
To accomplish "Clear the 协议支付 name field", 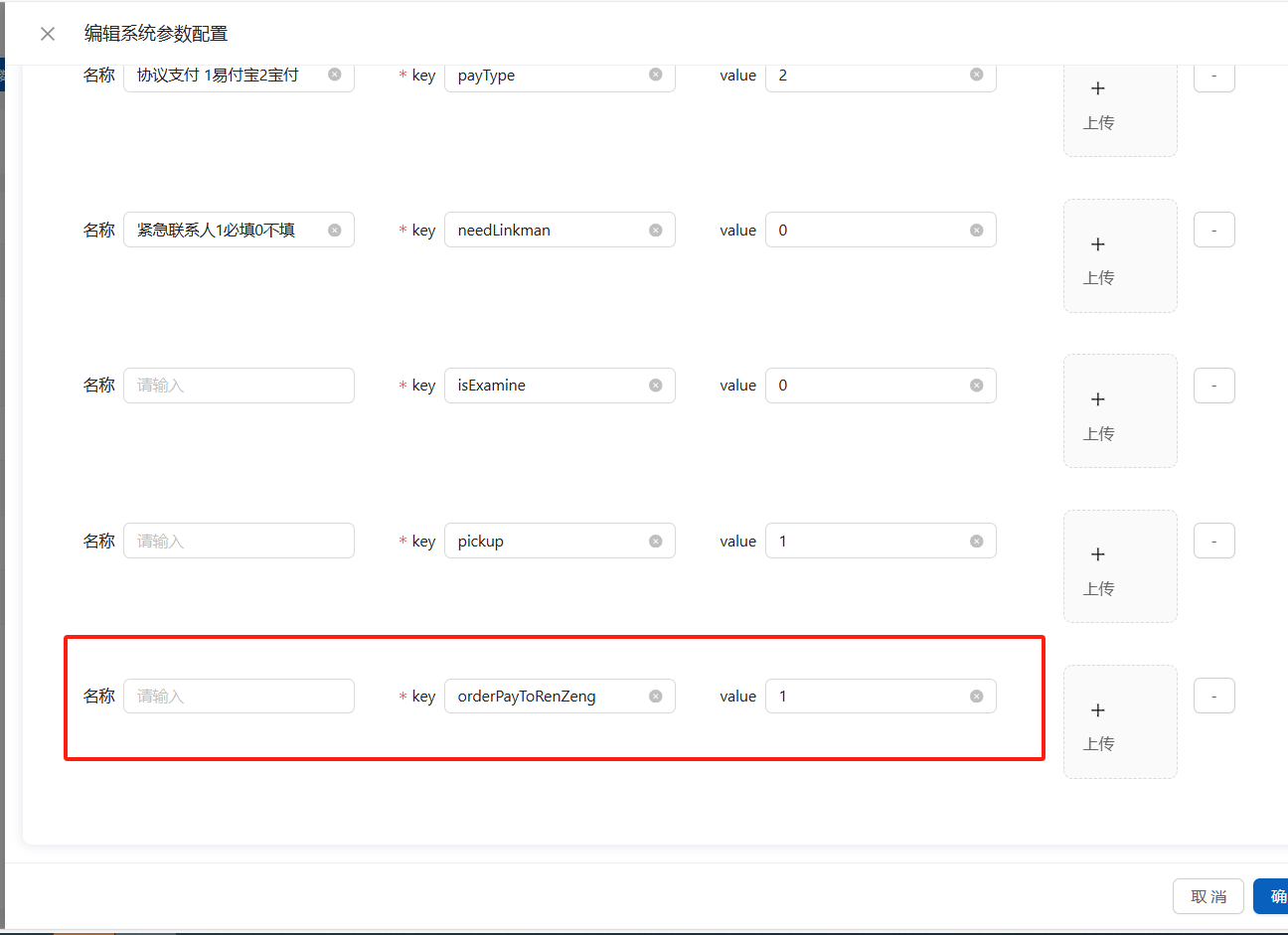I will coord(335,75).
